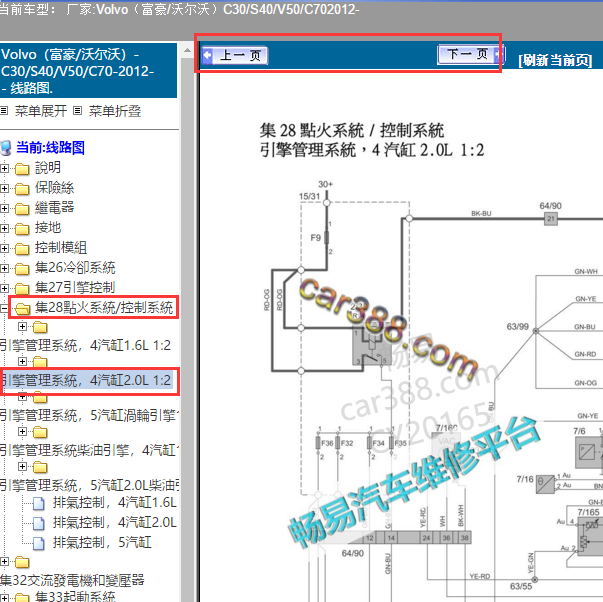Expand folder above 引擎管理系統, 5汽缸2.0L柴油
This screenshot has height=602, width=603.
[22, 467]
